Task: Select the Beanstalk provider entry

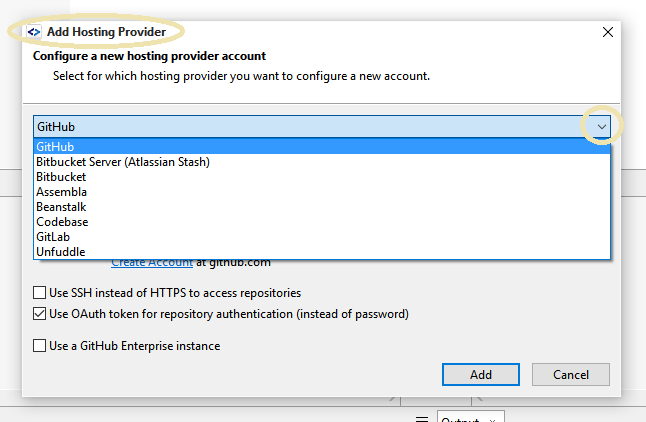Action: click(x=62, y=207)
